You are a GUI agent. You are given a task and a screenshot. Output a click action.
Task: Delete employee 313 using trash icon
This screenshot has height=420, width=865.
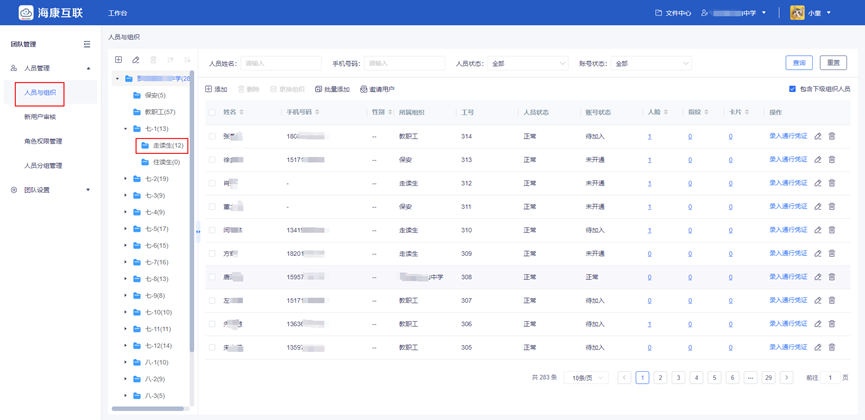[x=832, y=160]
